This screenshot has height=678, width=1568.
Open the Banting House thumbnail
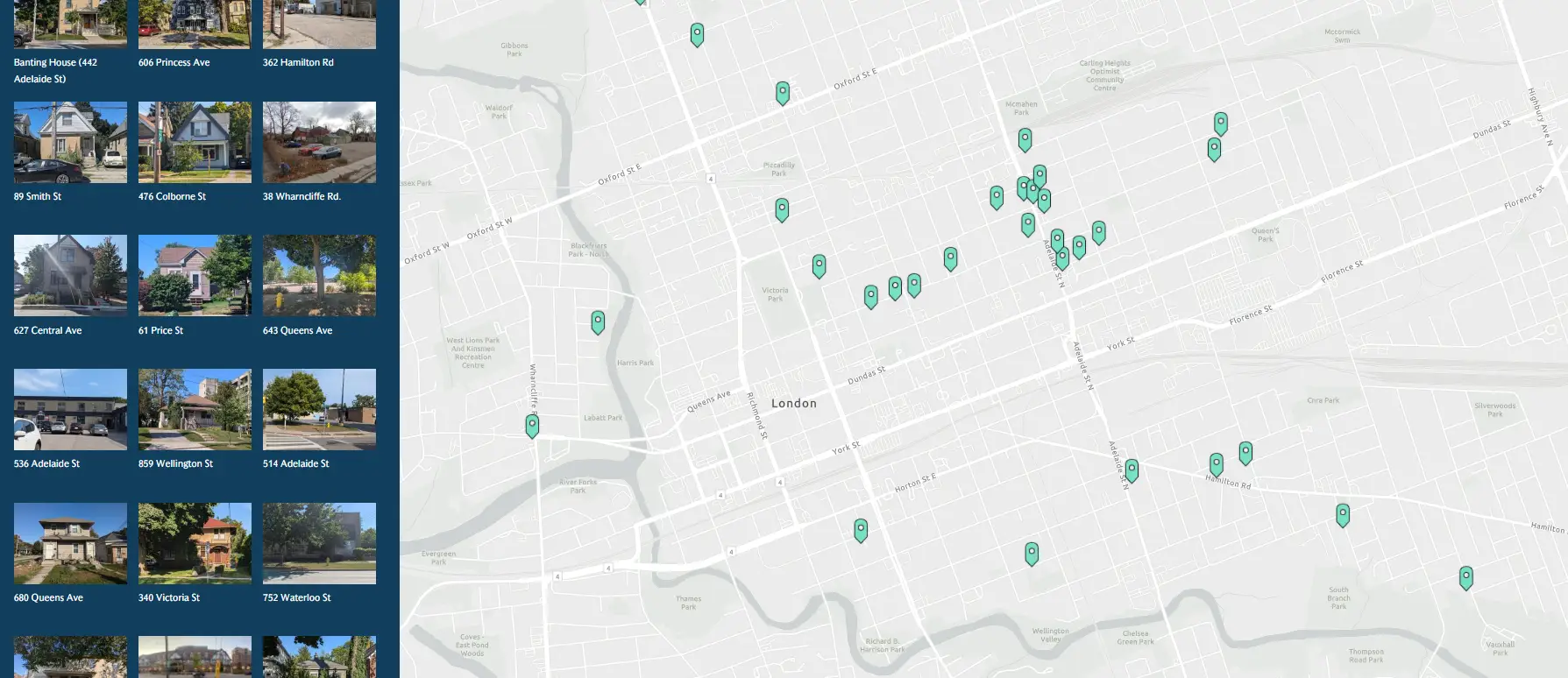point(70,24)
